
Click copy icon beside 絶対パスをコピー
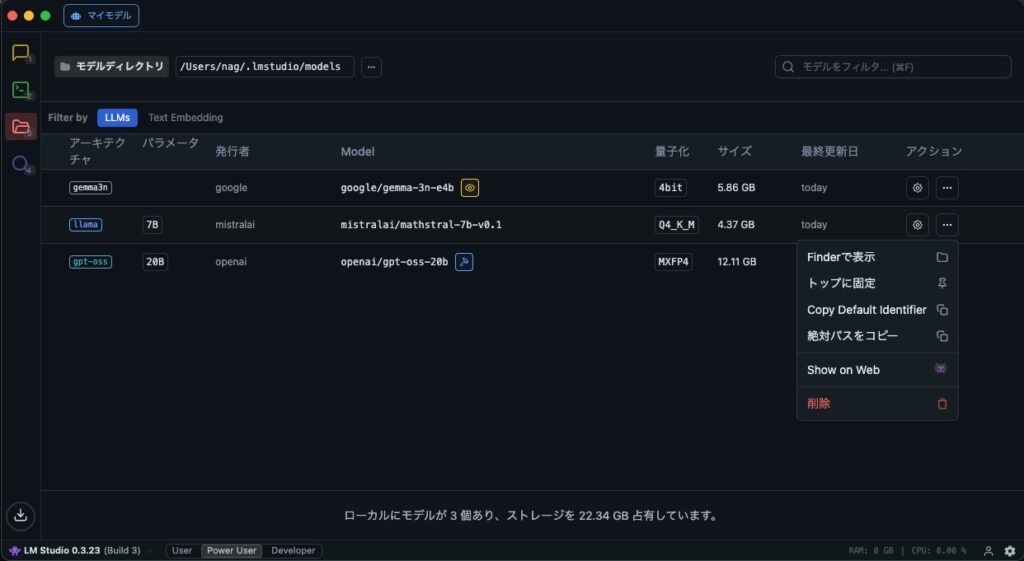(x=942, y=336)
